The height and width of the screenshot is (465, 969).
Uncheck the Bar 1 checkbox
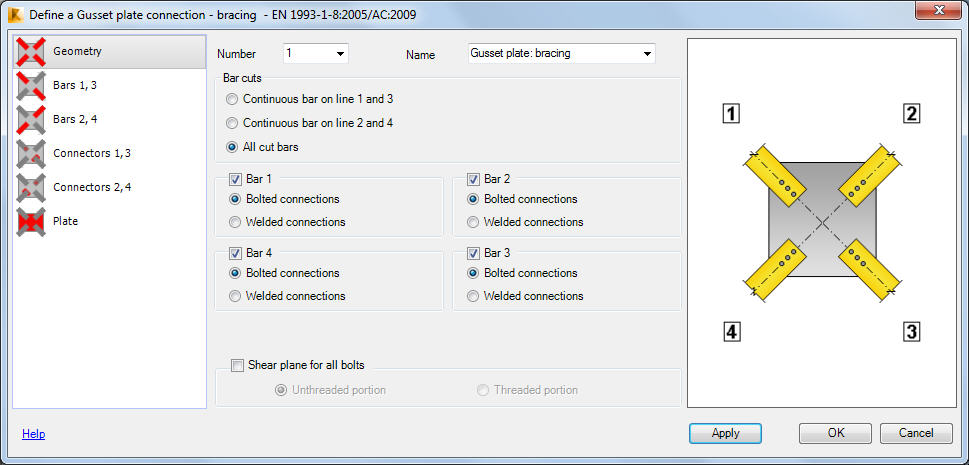pos(235,179)
